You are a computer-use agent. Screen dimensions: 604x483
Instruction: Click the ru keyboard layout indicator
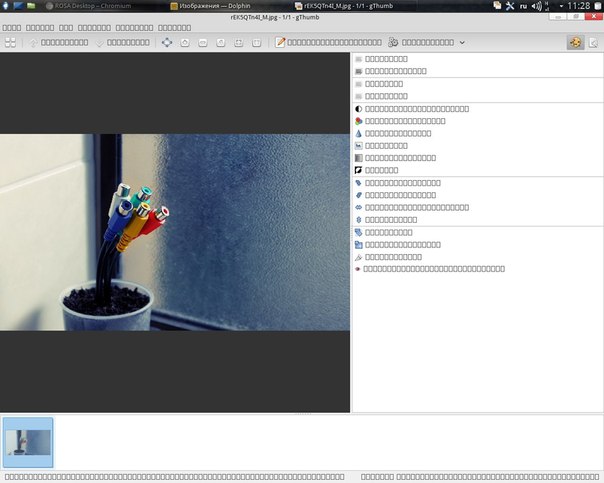(523, 6)
